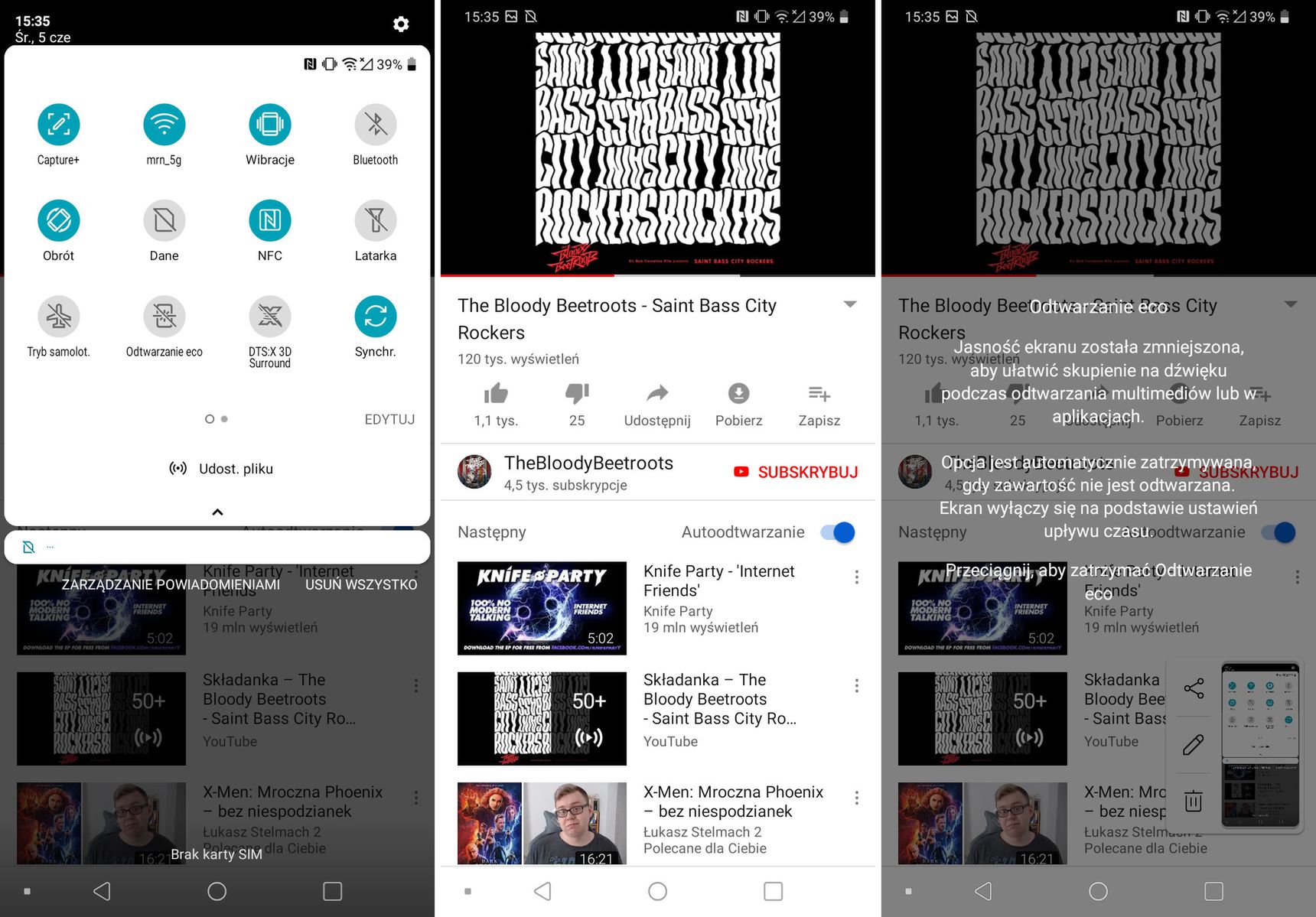
Task: Tap EDYTUJ to edit quick settings
Action: coord(389,419)
